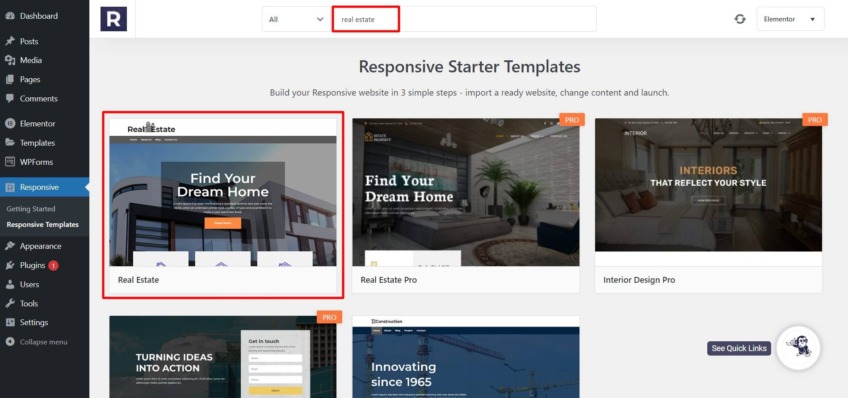Image resolution: width=848 pixels, height=398 pixels.
Task: Click the Collapse menu arrow icon
Action: click(10, 342)
